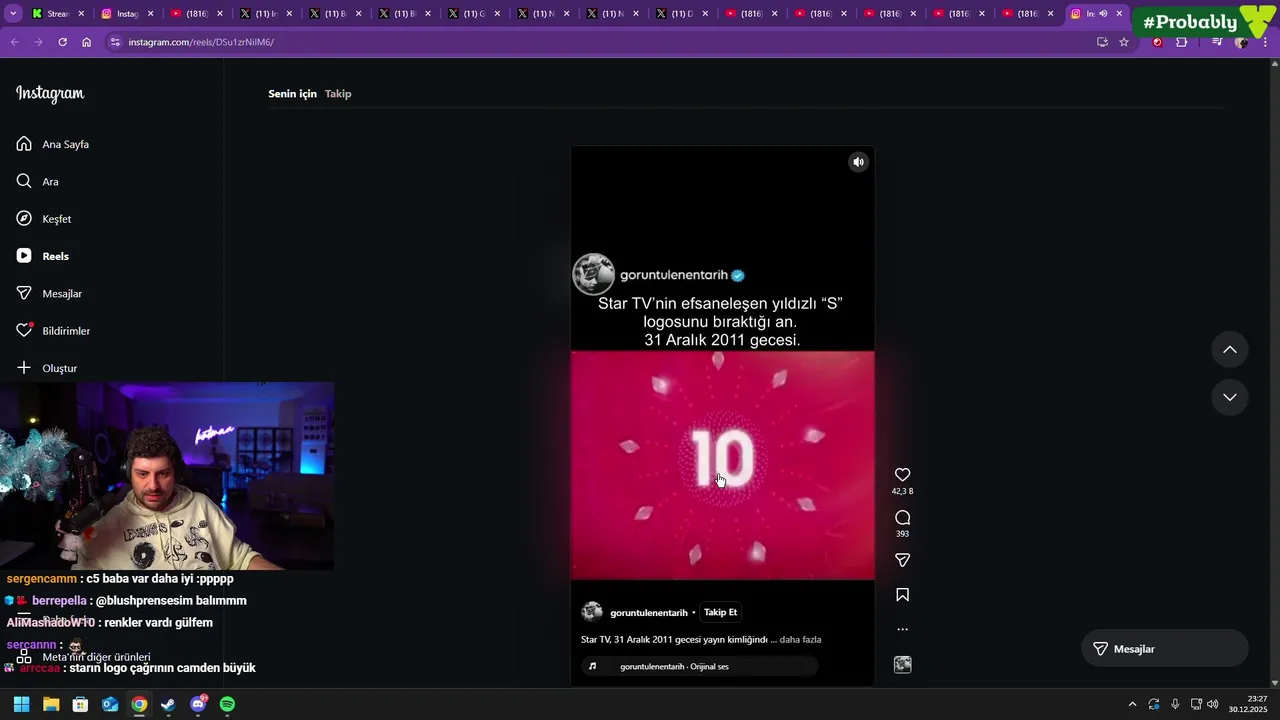Click the 'Keşfet' label in the sidebar

[57, 219]
